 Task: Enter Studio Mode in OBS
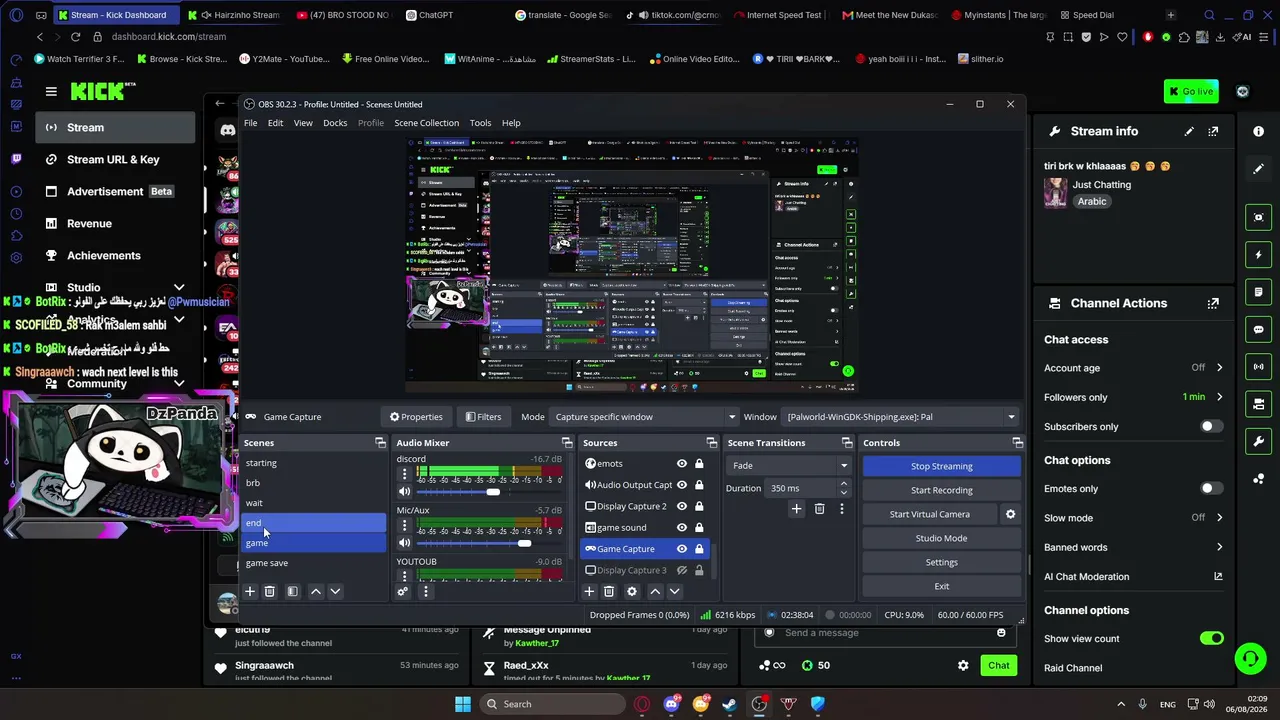[941, 538]
